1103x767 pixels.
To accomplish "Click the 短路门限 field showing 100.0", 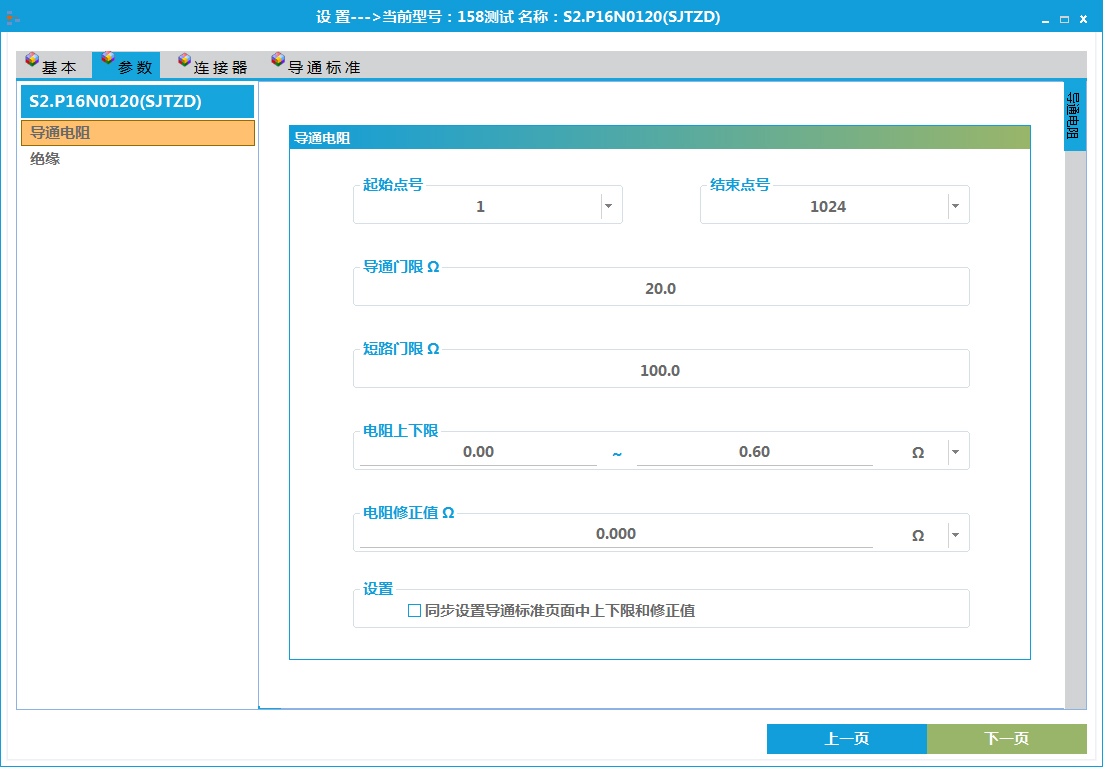I will (x=660, y=369).
